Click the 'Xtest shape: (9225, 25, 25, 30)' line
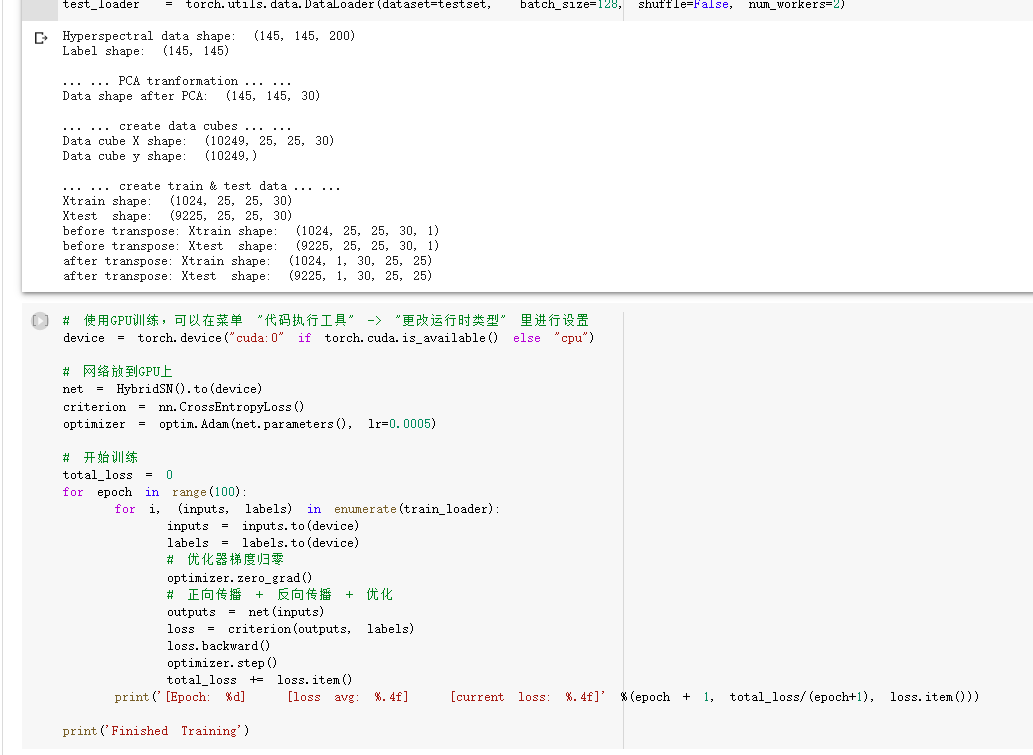This screenshot has height=755, width=1033. tap(177, 216)
